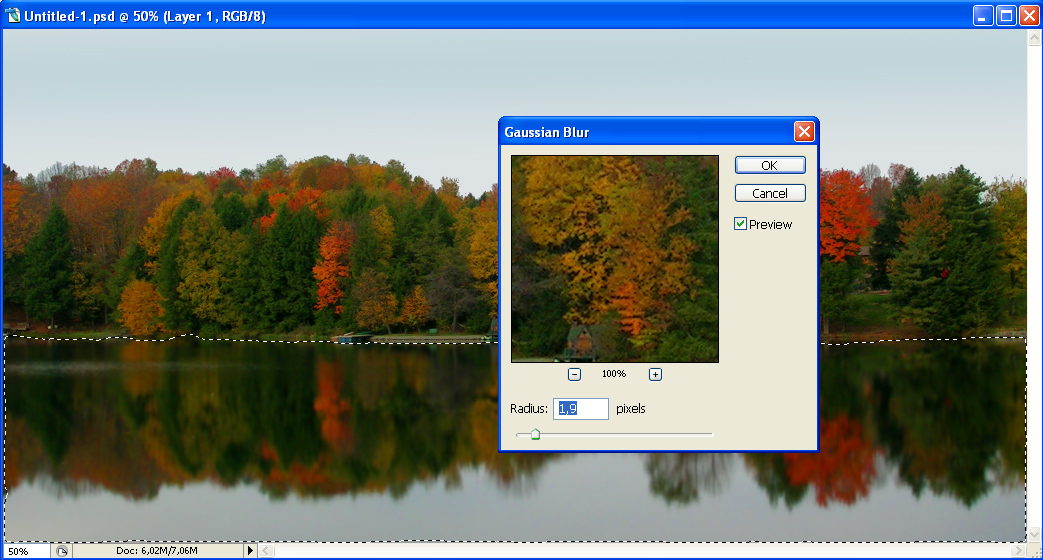Screen dimensions: 1043x560
Task: Click the horizontal scrollbar right arrow
Action: click(1019, 551)
